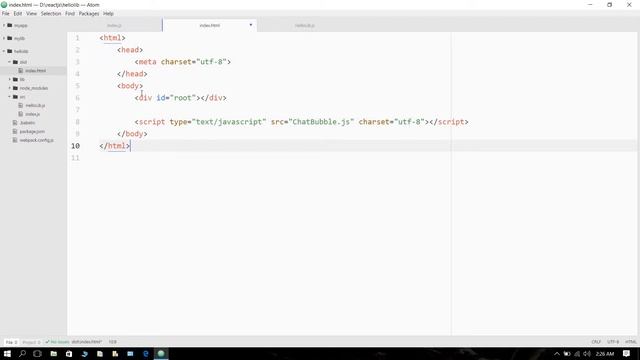Change the UTF-8 encoding selector

tap(613, 342)
